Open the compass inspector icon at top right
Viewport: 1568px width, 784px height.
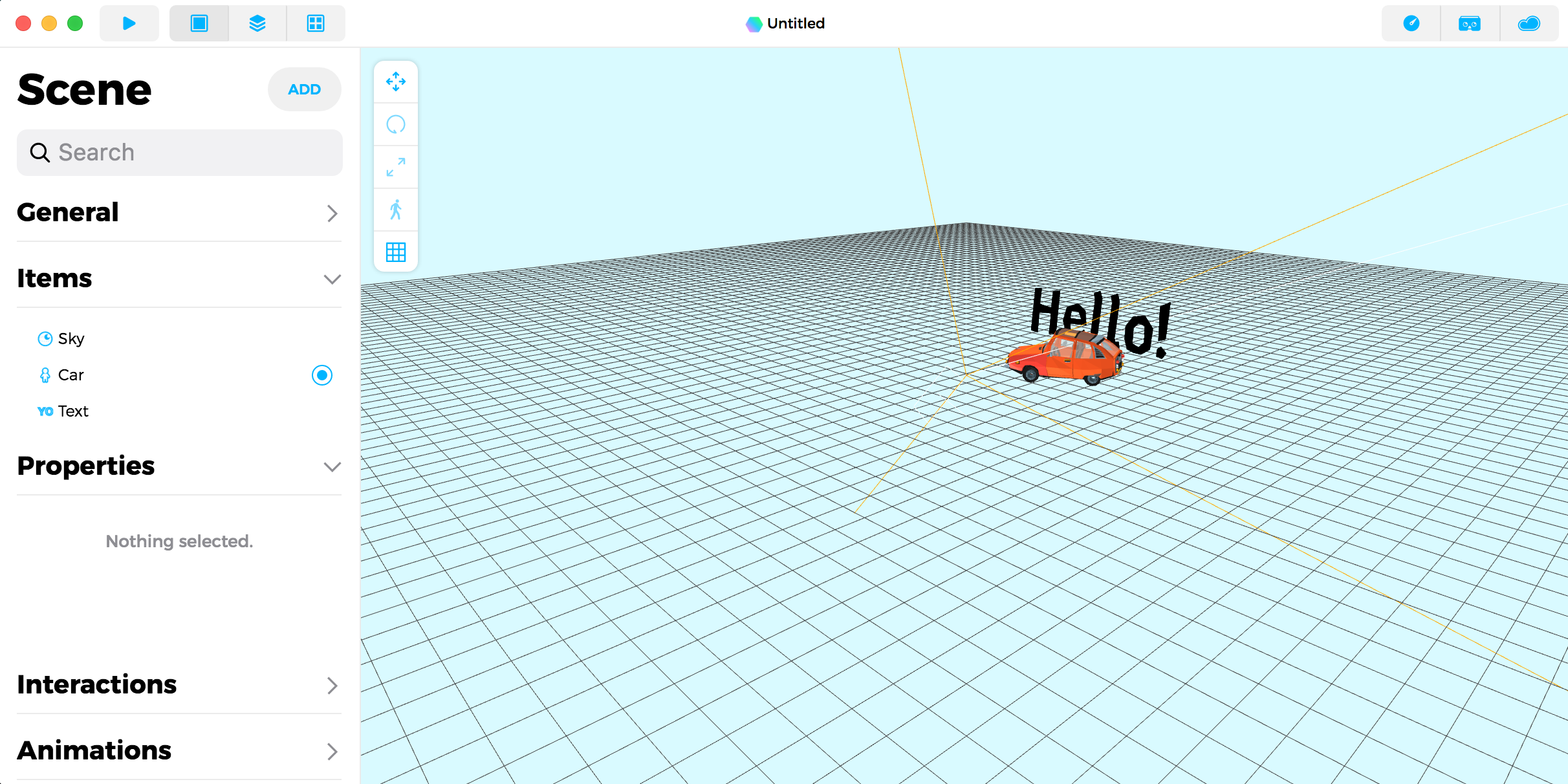[1411, 24]
